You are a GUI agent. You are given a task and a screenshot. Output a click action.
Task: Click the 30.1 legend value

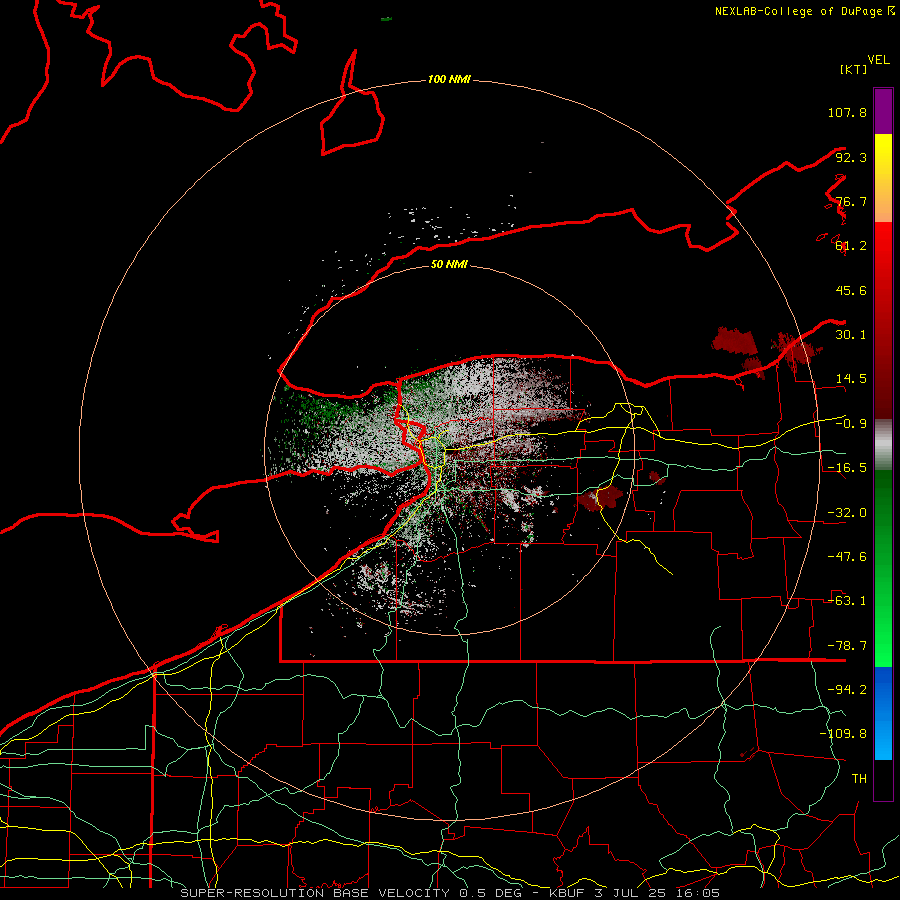pos(851,335)
